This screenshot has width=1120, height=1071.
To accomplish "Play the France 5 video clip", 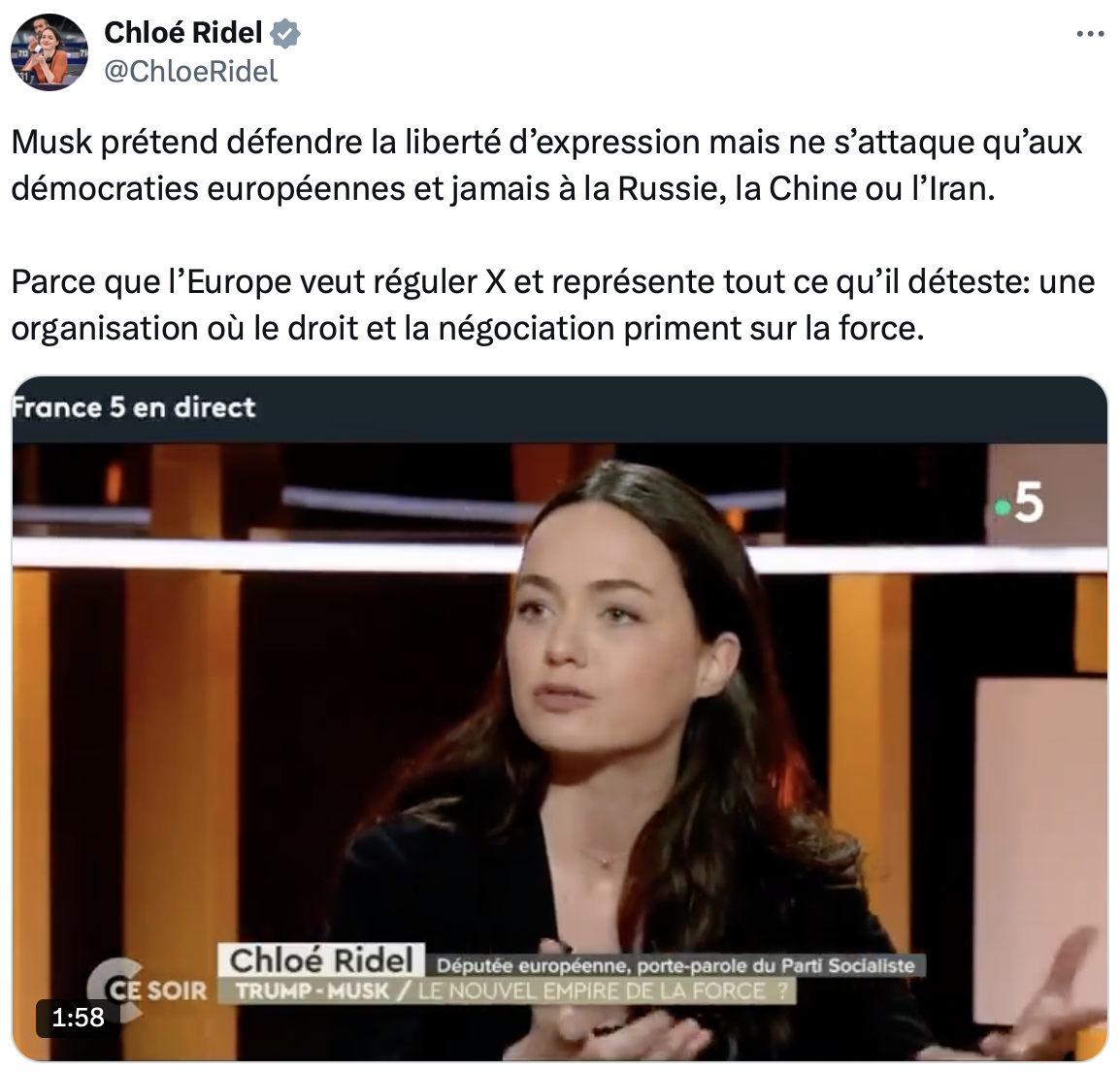I will click(559, 718).
